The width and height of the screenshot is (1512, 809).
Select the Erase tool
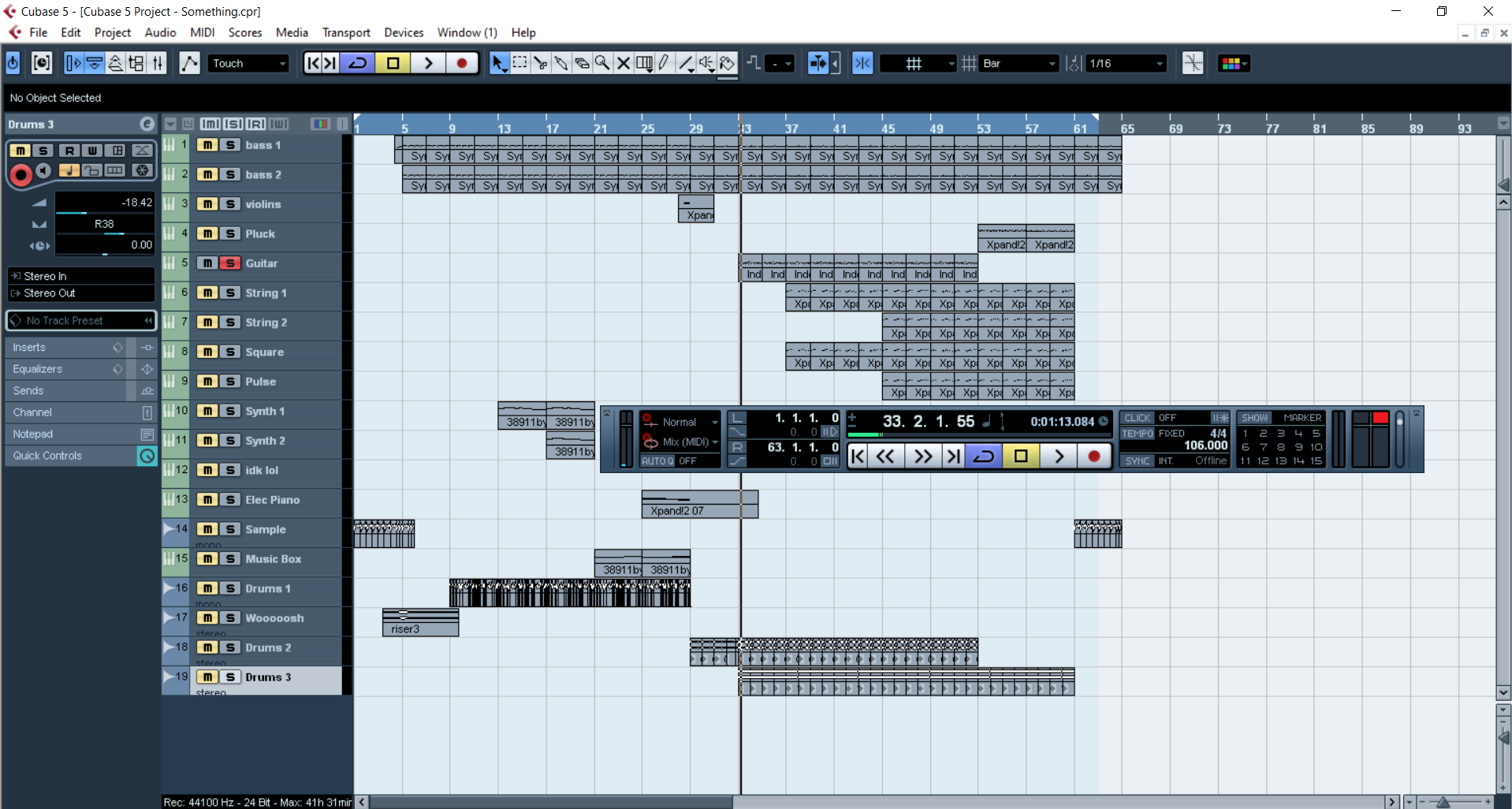click(x=582, y=63)
